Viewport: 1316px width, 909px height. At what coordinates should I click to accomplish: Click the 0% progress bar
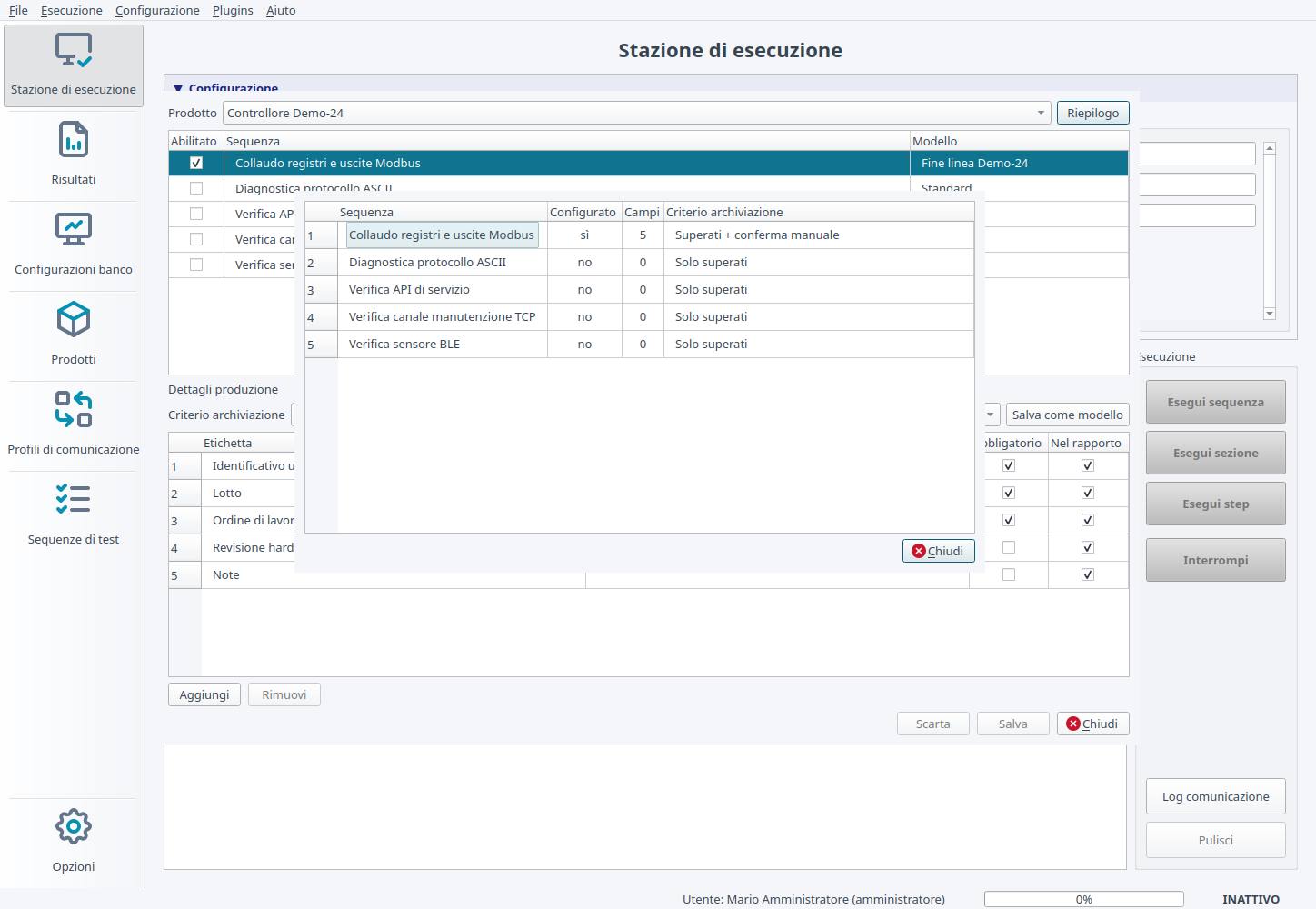[1084, 899]
